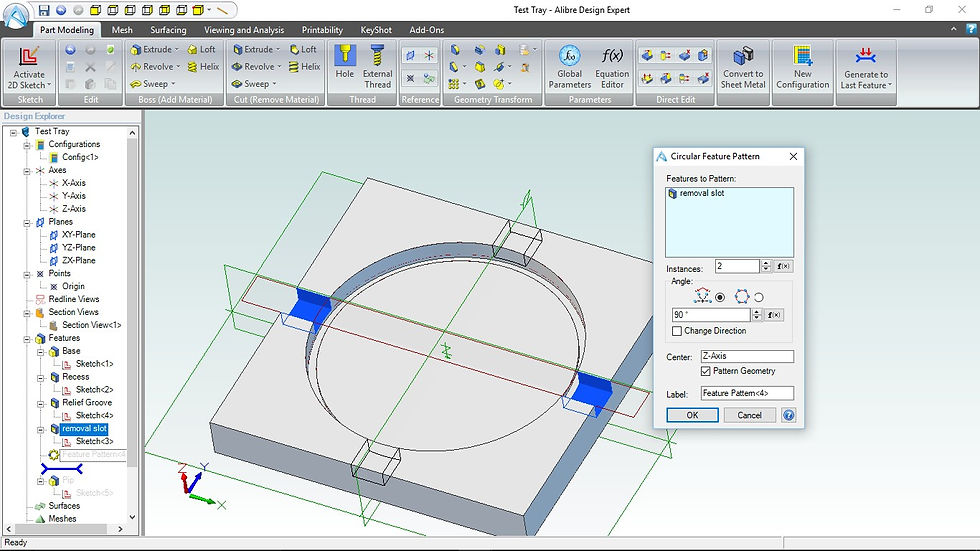The height and width of the screenshot is (551, 980).
Task: Select total-angle radio option
Action: point(759,297)
